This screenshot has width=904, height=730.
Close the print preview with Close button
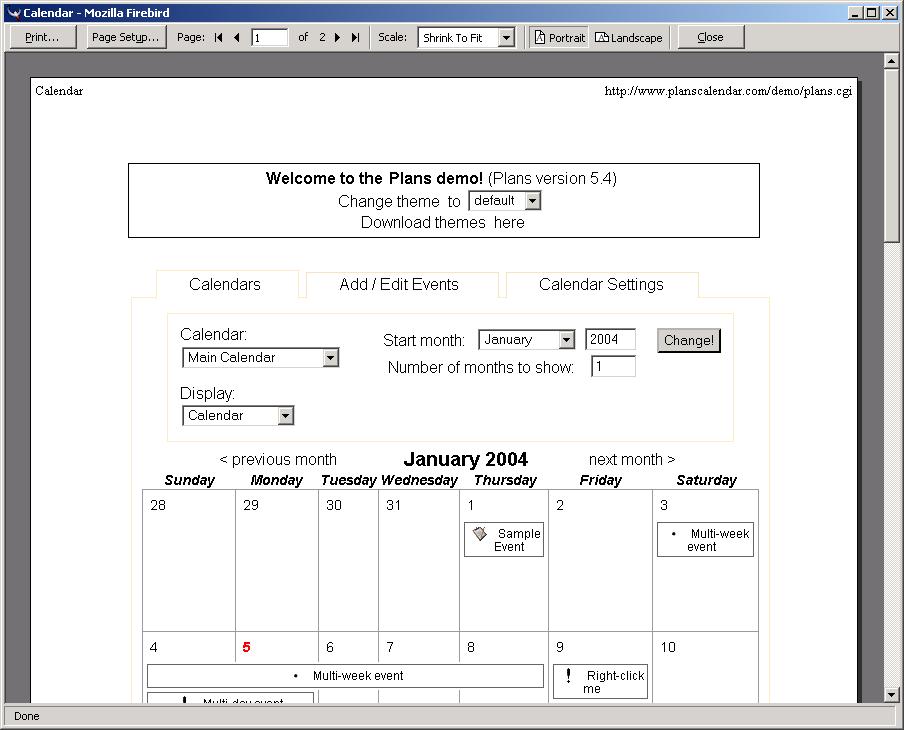point(710,37)
